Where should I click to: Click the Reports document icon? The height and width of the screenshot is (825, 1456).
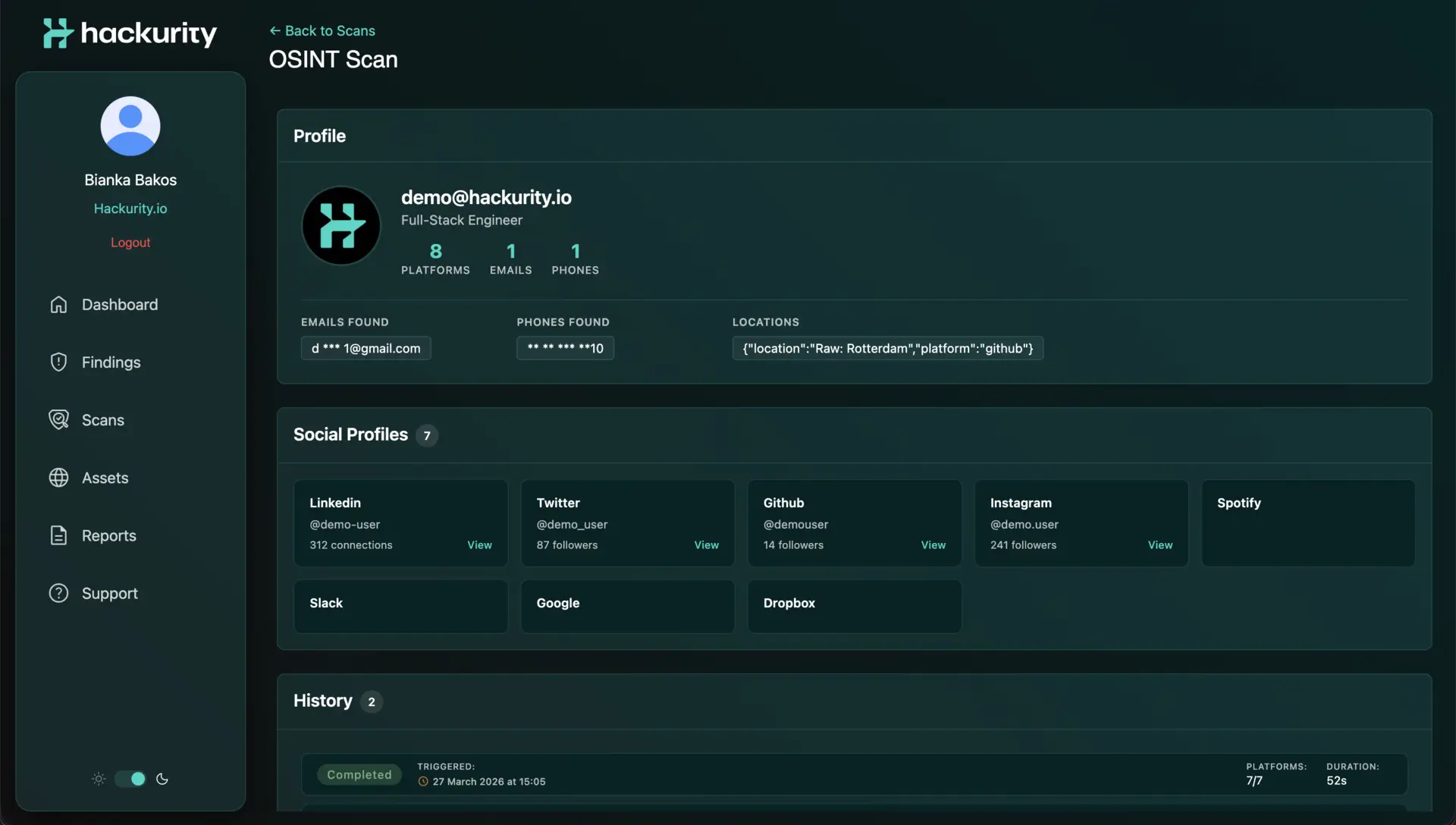click(58, 535)
